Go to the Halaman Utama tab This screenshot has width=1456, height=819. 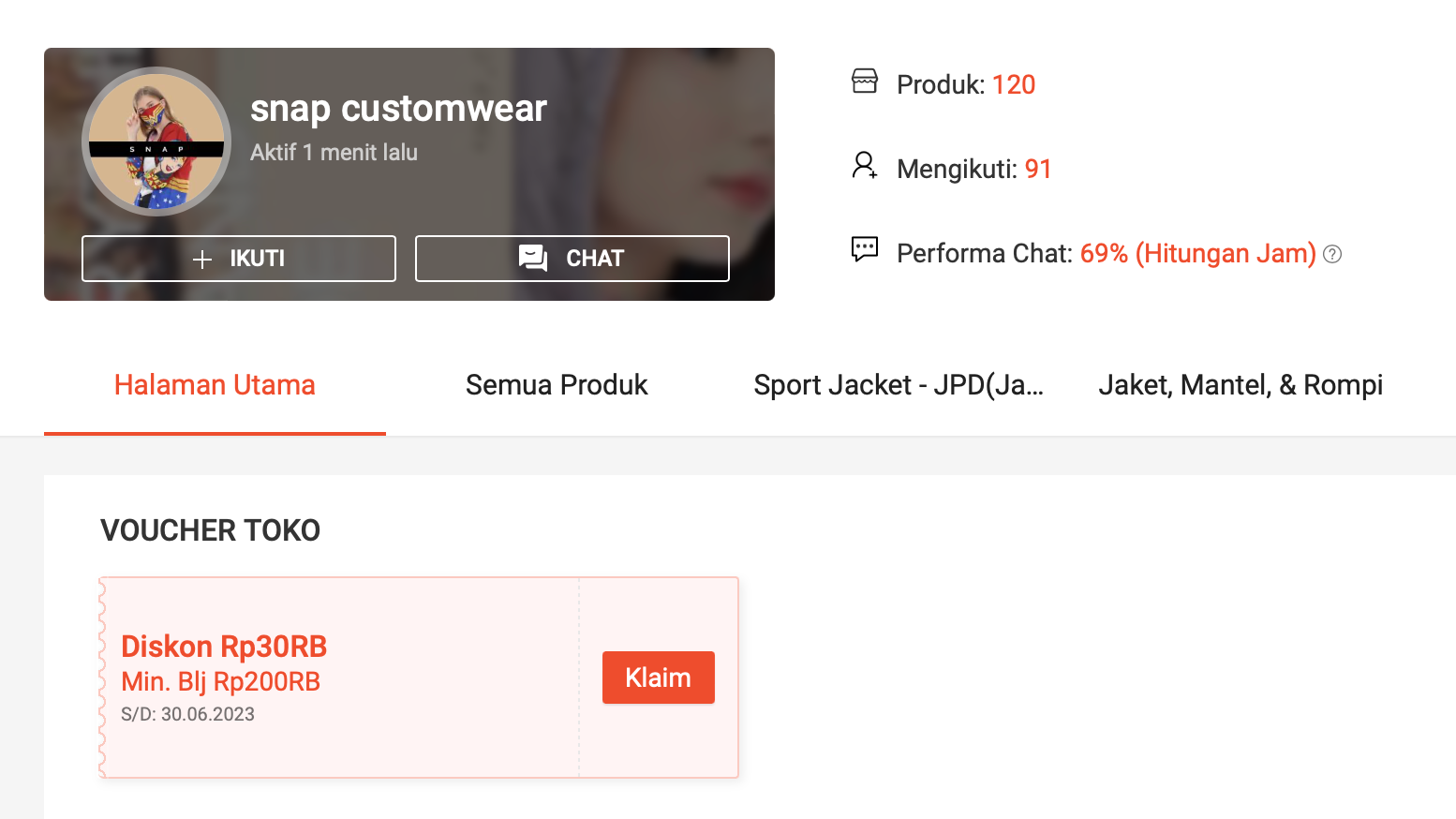(215, 384)
